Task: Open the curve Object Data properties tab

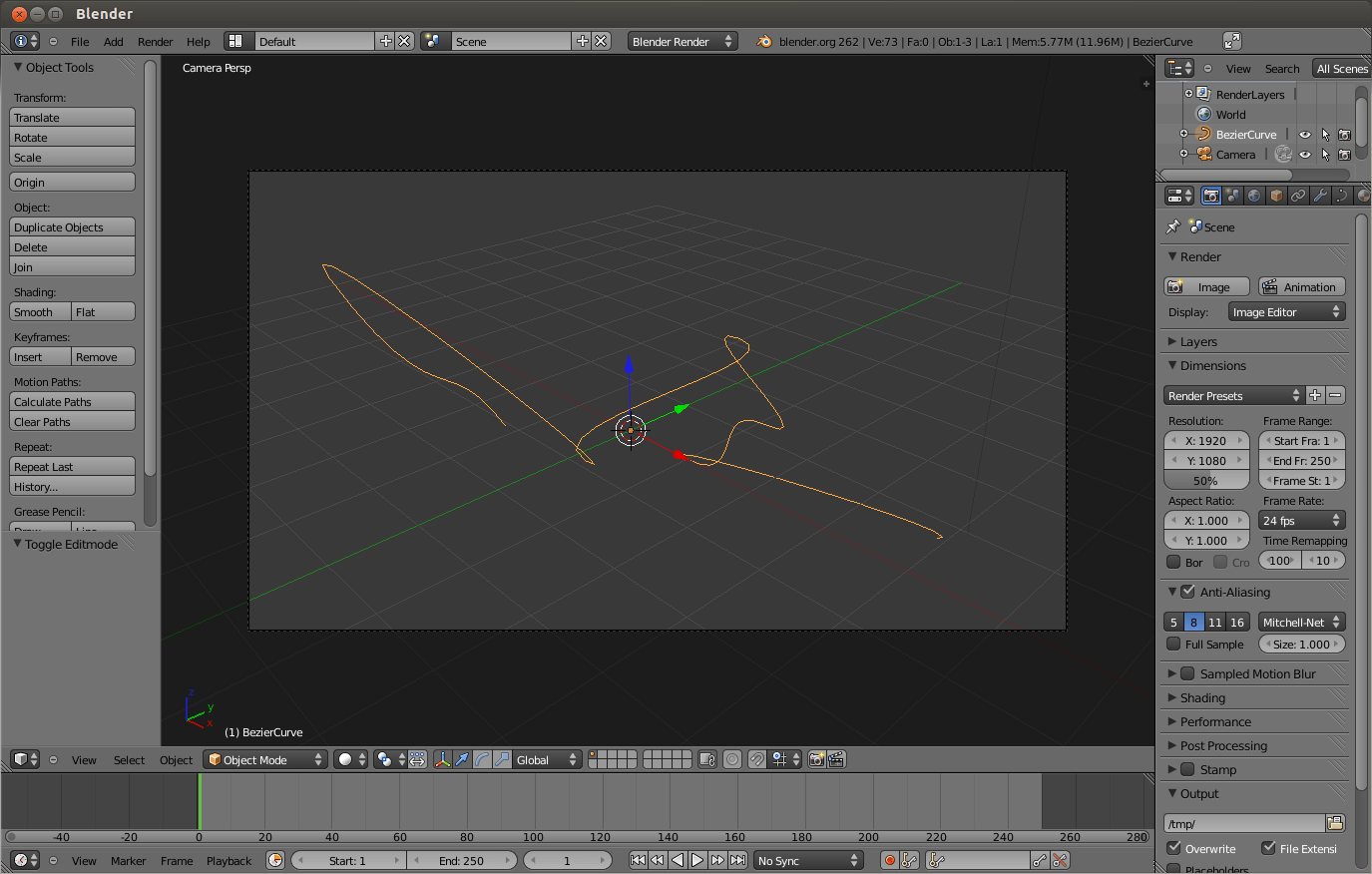Action: coord(1343,195)
